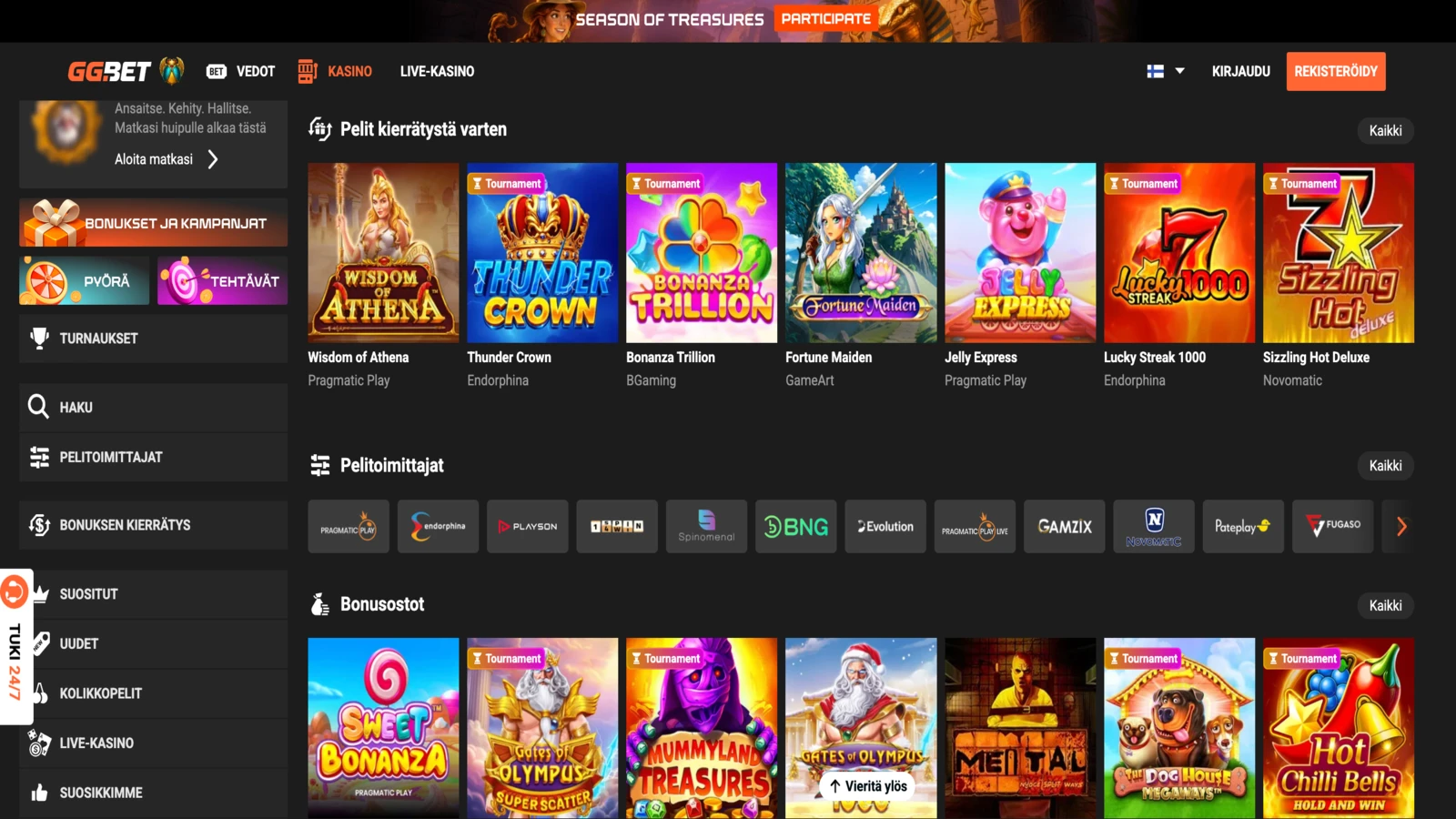Open the Pyörä wheel button
The image size is (1456, 819).
[84, 280]
